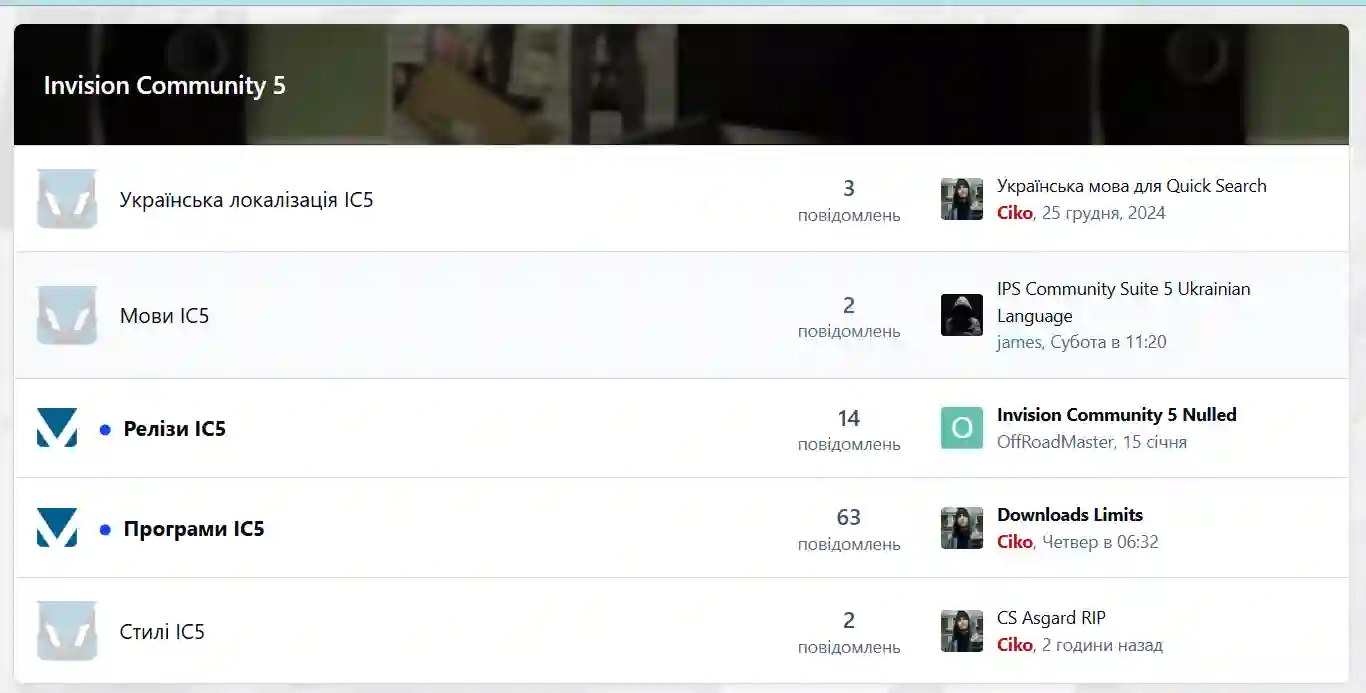Open the Релізи IC5 forum
This screenshot has width=1366, height=693.
(x=174, y=429)
